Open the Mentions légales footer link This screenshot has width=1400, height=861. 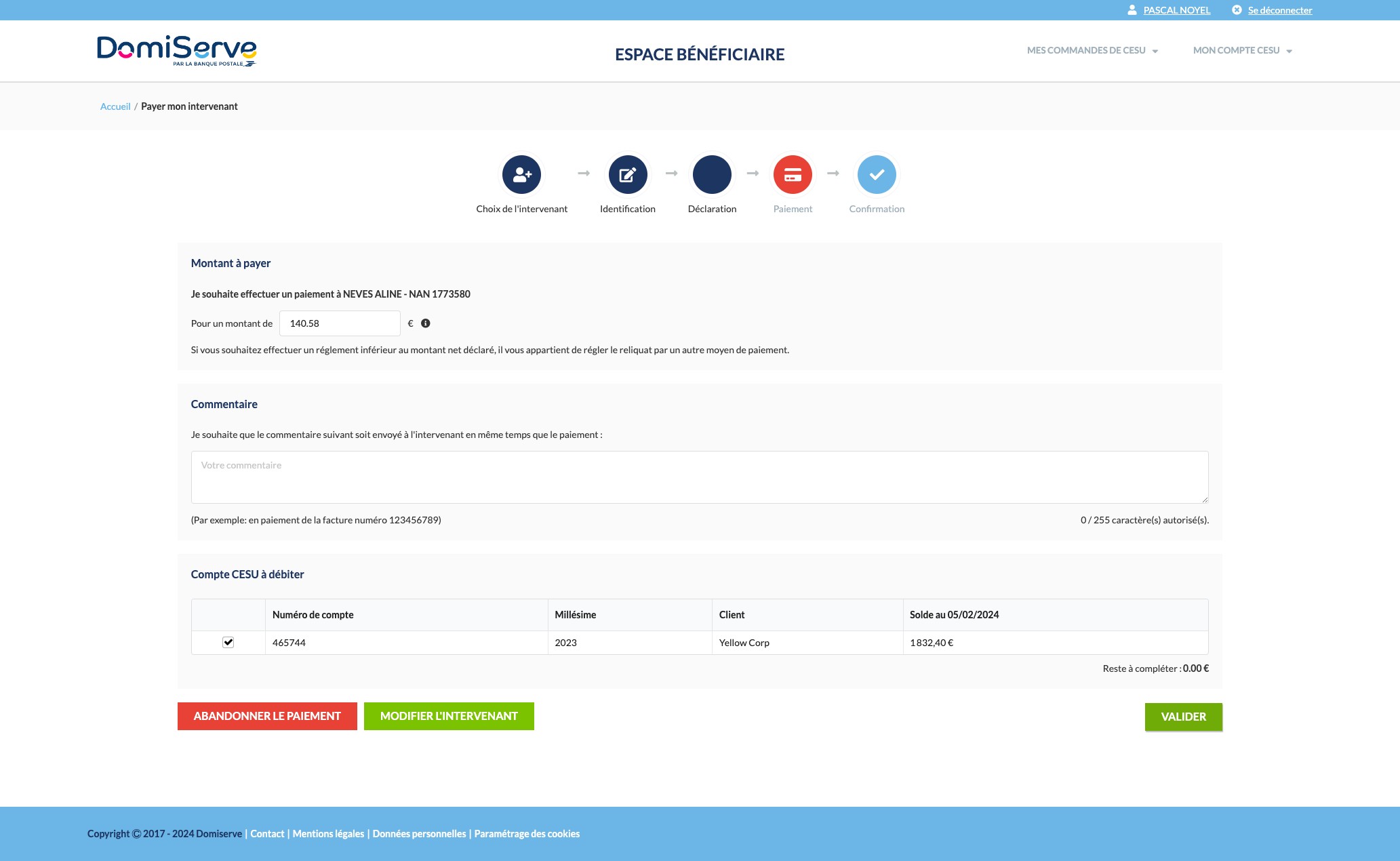pos(328,834)
